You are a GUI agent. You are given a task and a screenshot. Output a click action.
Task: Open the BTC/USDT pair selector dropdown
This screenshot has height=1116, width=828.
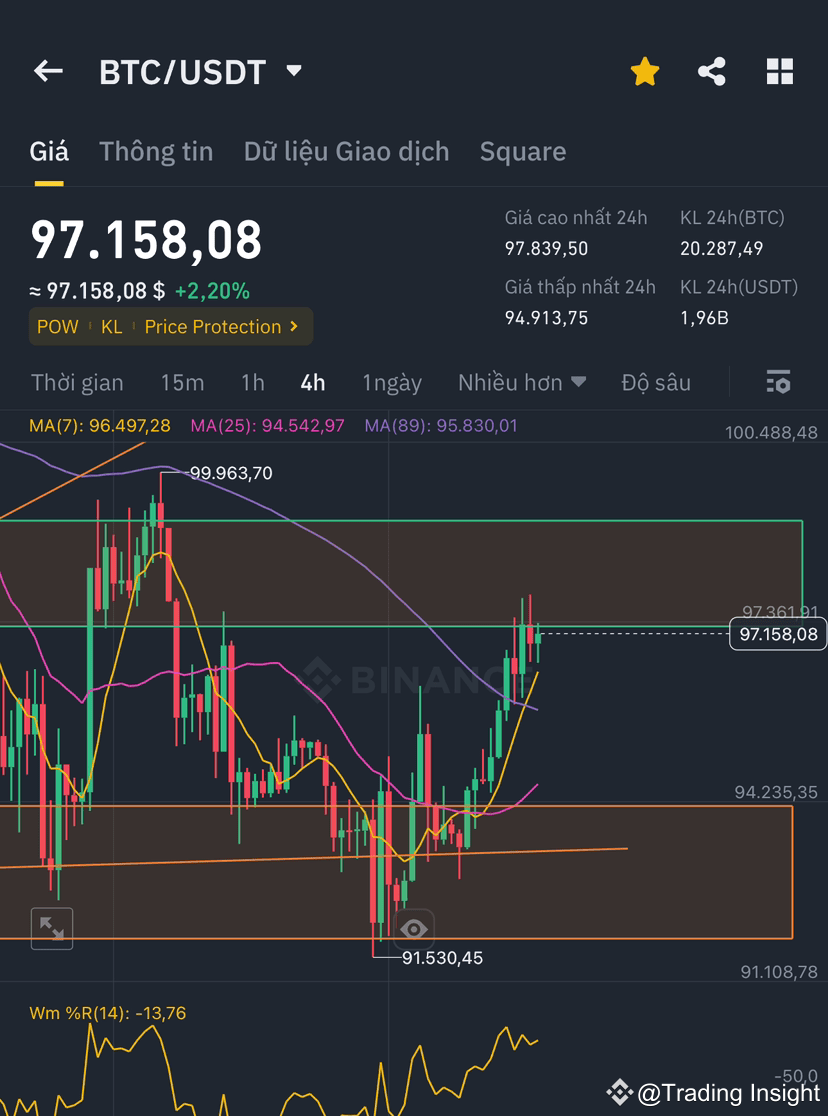[293, 70]
